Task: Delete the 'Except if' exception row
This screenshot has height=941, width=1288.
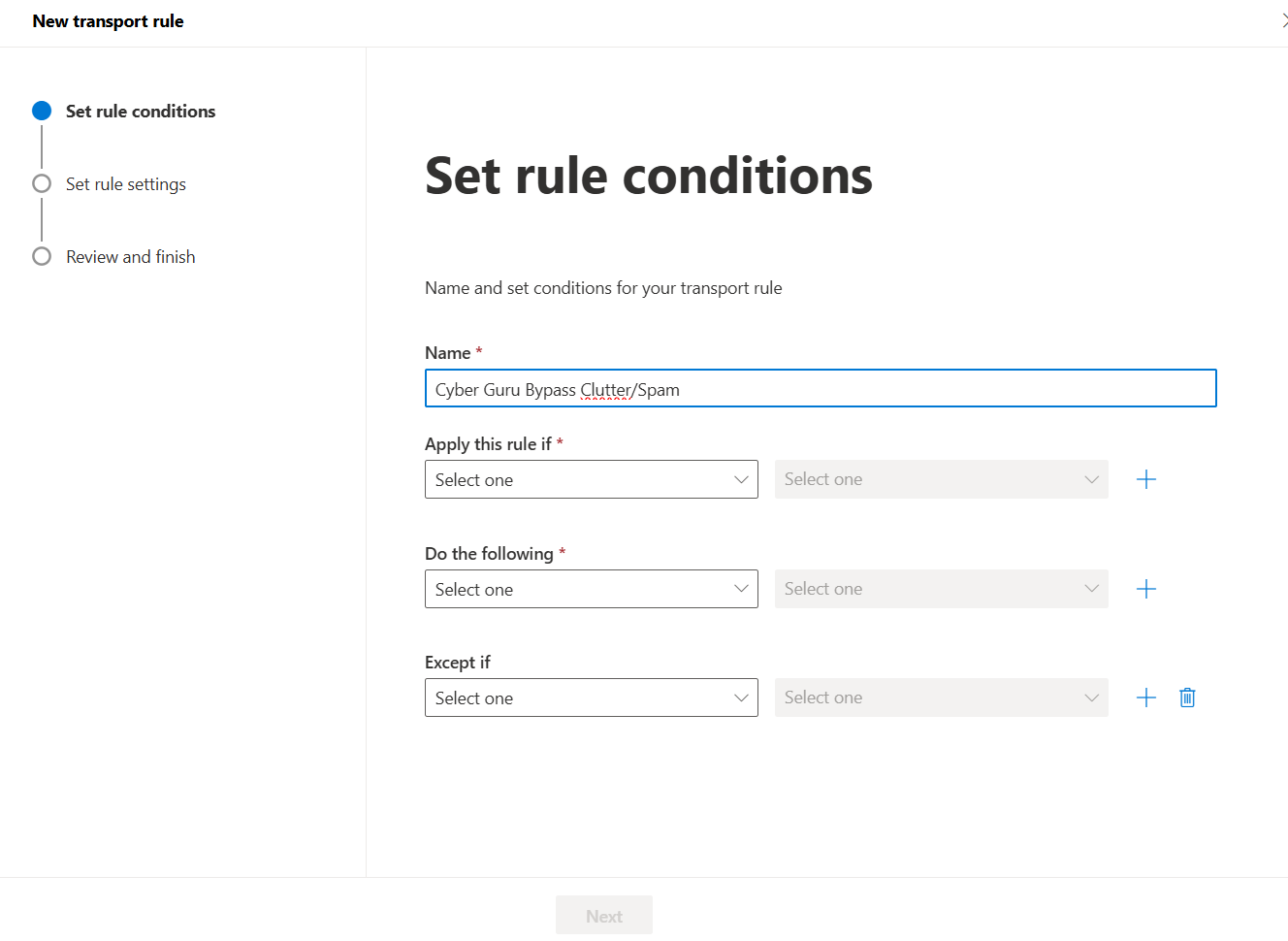Action: tap(1187, 698)
